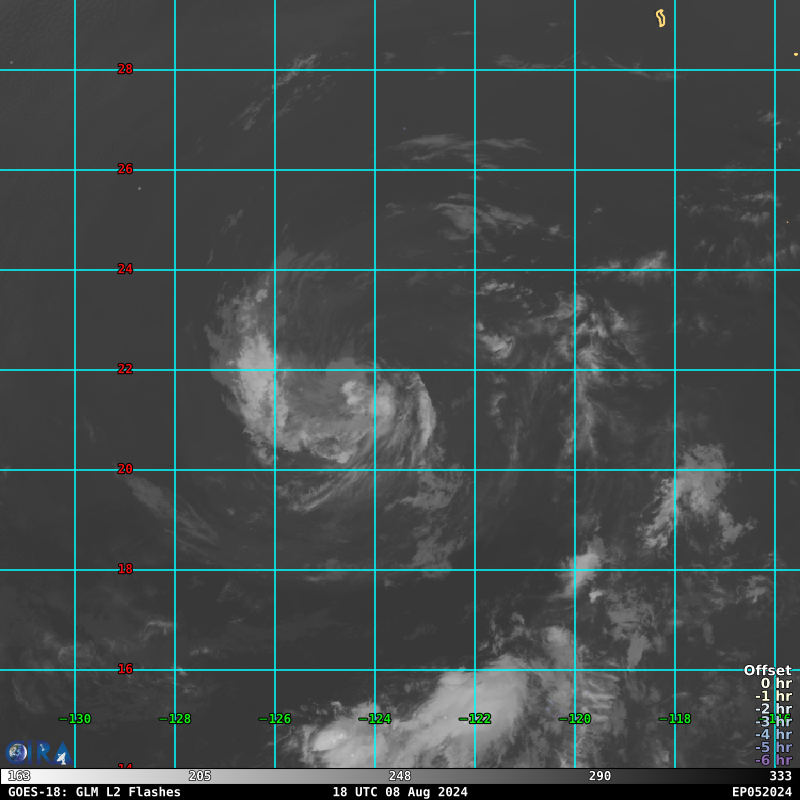Click latitude label 18
Screen dimensions: 800x800
tap(125, 569)
